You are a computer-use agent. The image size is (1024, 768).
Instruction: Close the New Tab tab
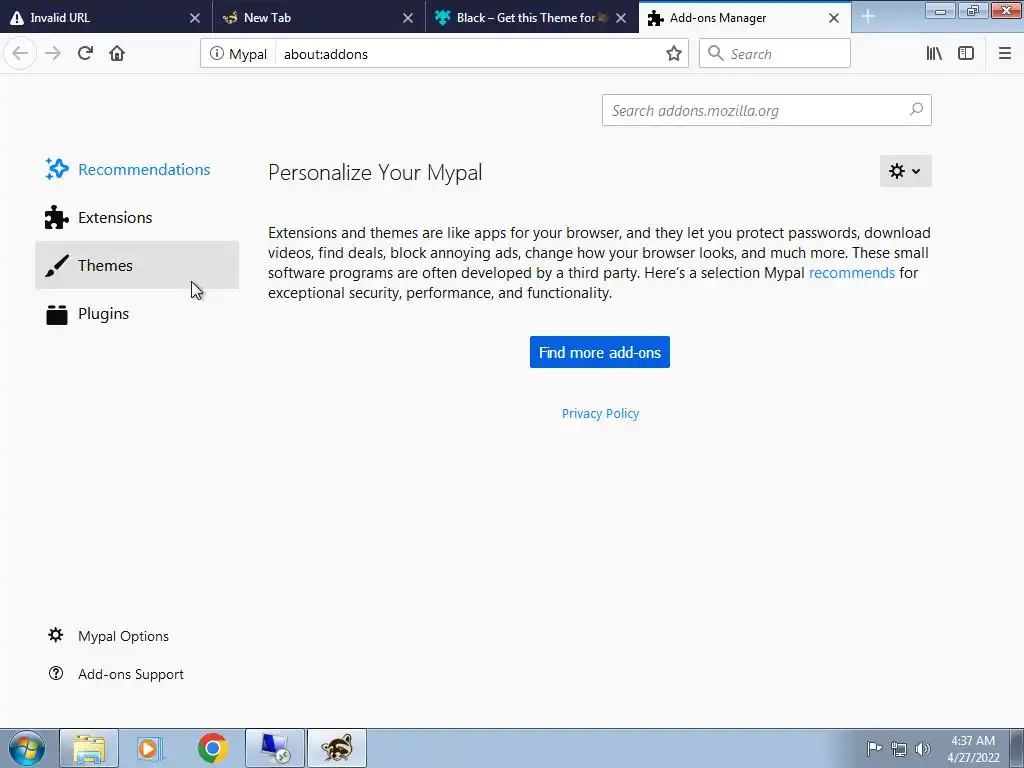[408, 18]
